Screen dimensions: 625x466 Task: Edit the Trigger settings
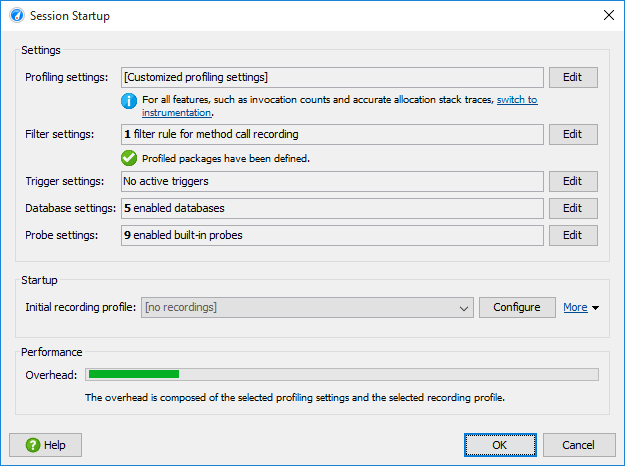pyautogui.click(x=573, y=181)
